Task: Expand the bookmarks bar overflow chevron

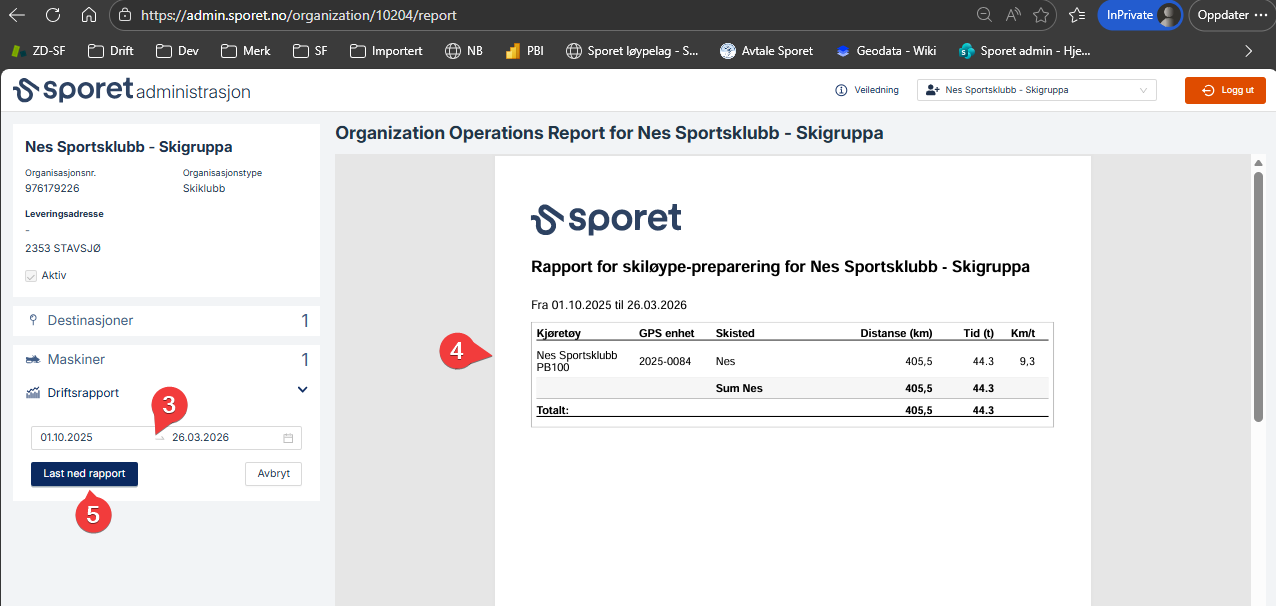Action: click(x=1248, y=50)
